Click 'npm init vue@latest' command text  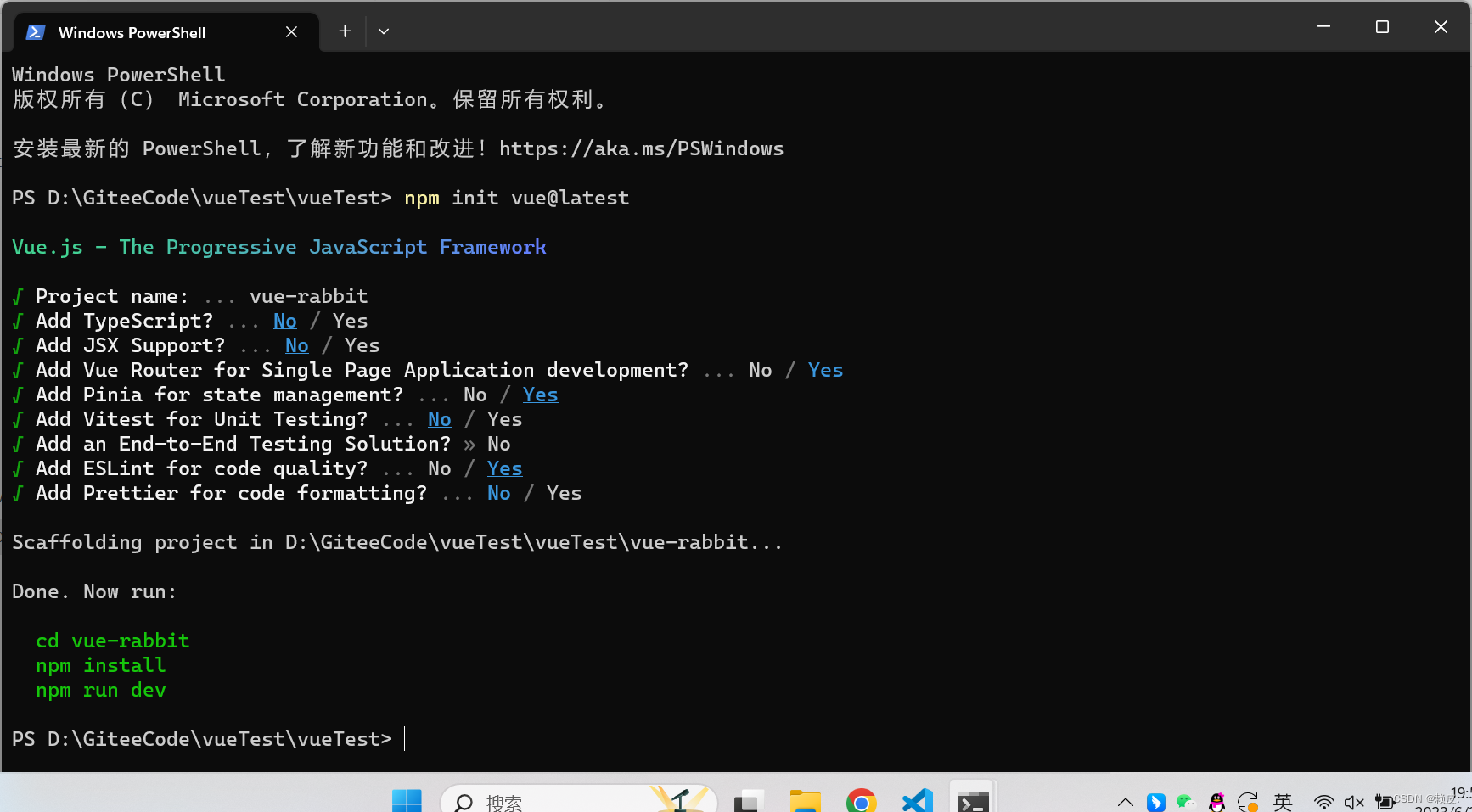517,198
